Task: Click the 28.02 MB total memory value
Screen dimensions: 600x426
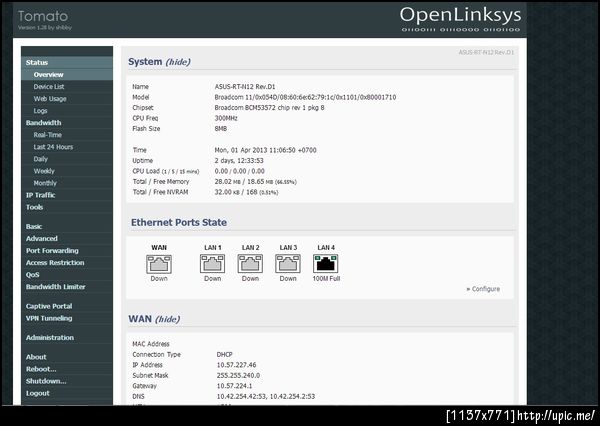Action: tap(227, 182)
